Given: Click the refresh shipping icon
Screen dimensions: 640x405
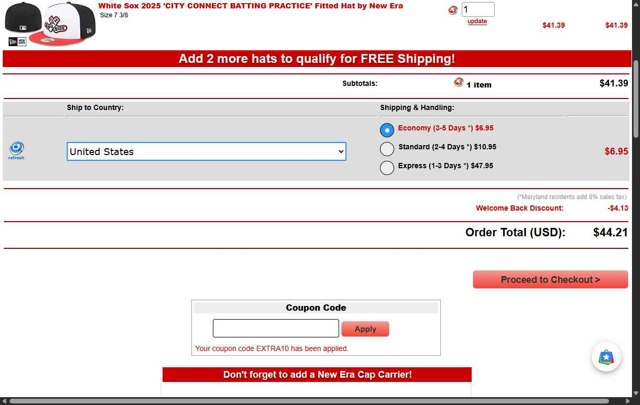Looking at the screenshot, I should click(16, 150).
